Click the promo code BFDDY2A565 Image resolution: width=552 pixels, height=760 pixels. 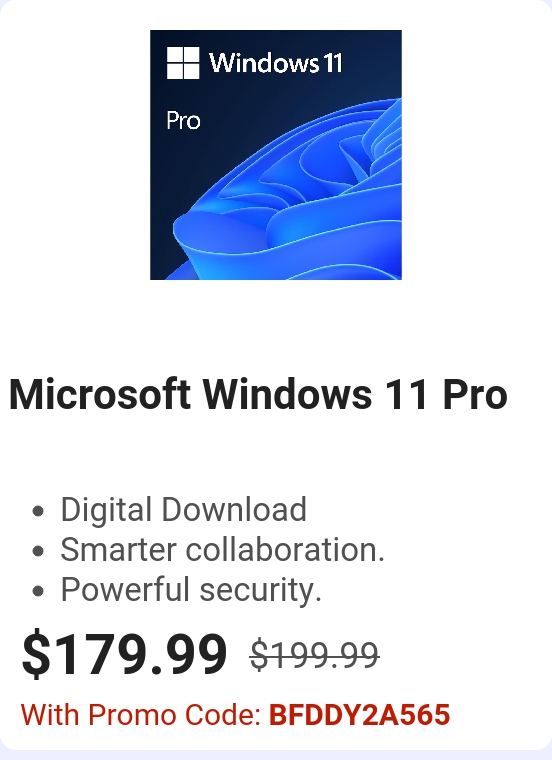360,715
